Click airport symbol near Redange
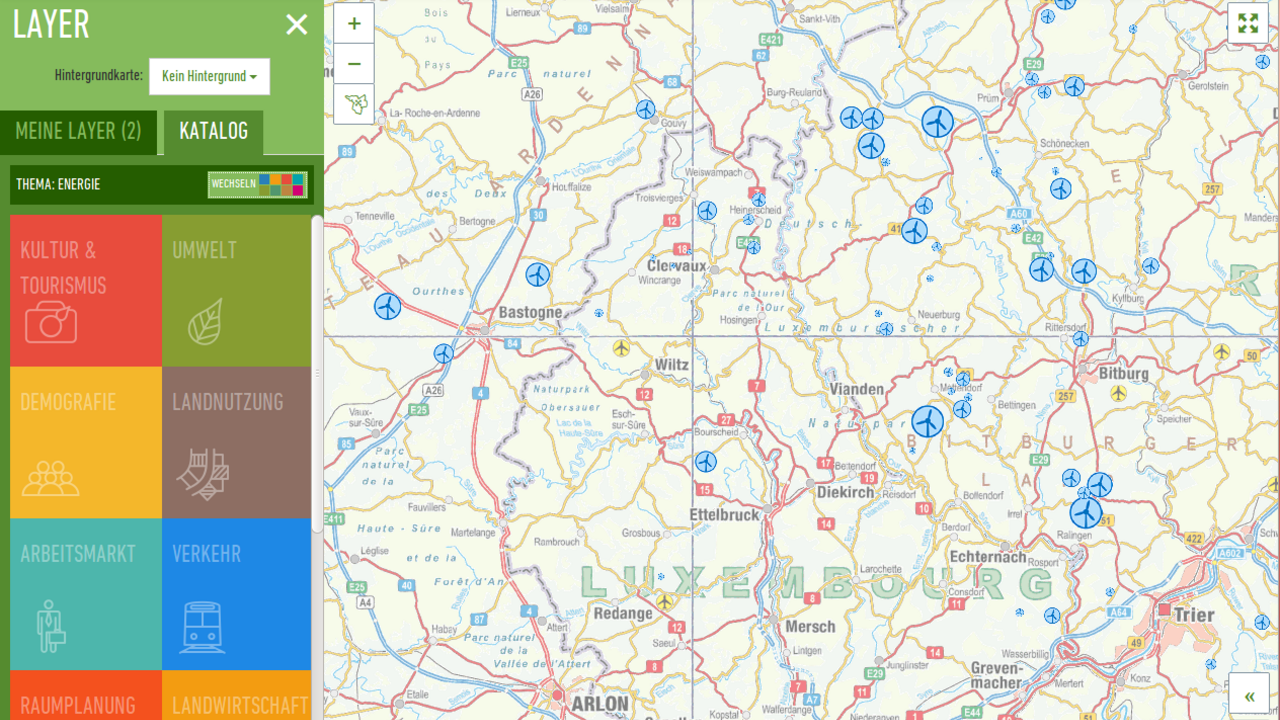This screenshot has height=720, width=1280. coord(664,601)
